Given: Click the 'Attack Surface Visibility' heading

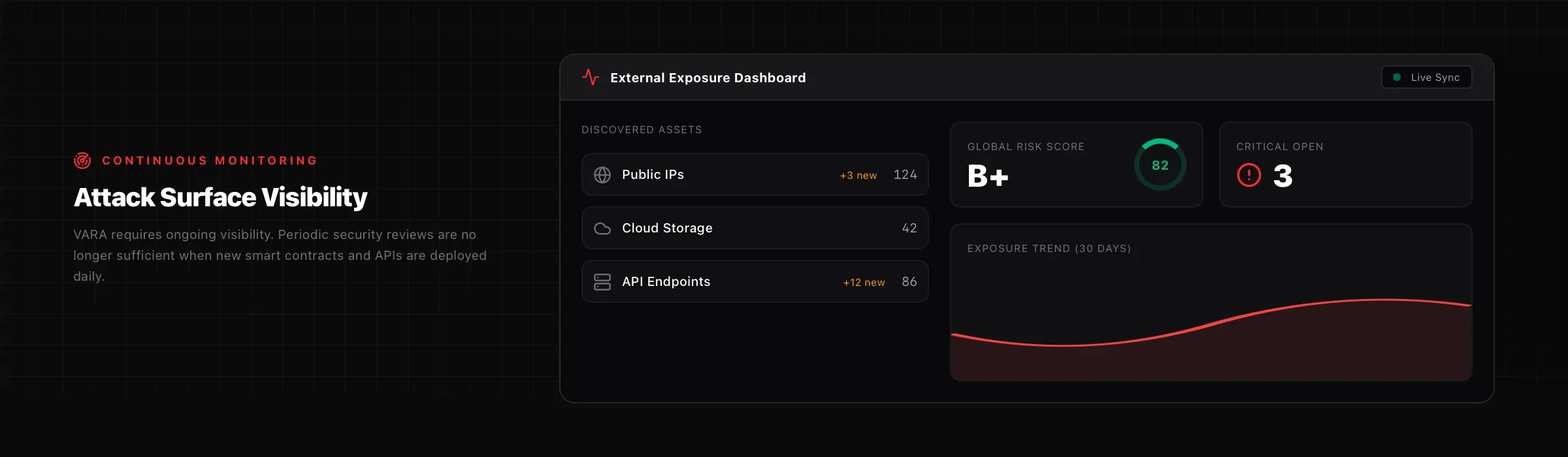Looking at the screenshot, I should (221, 197).
